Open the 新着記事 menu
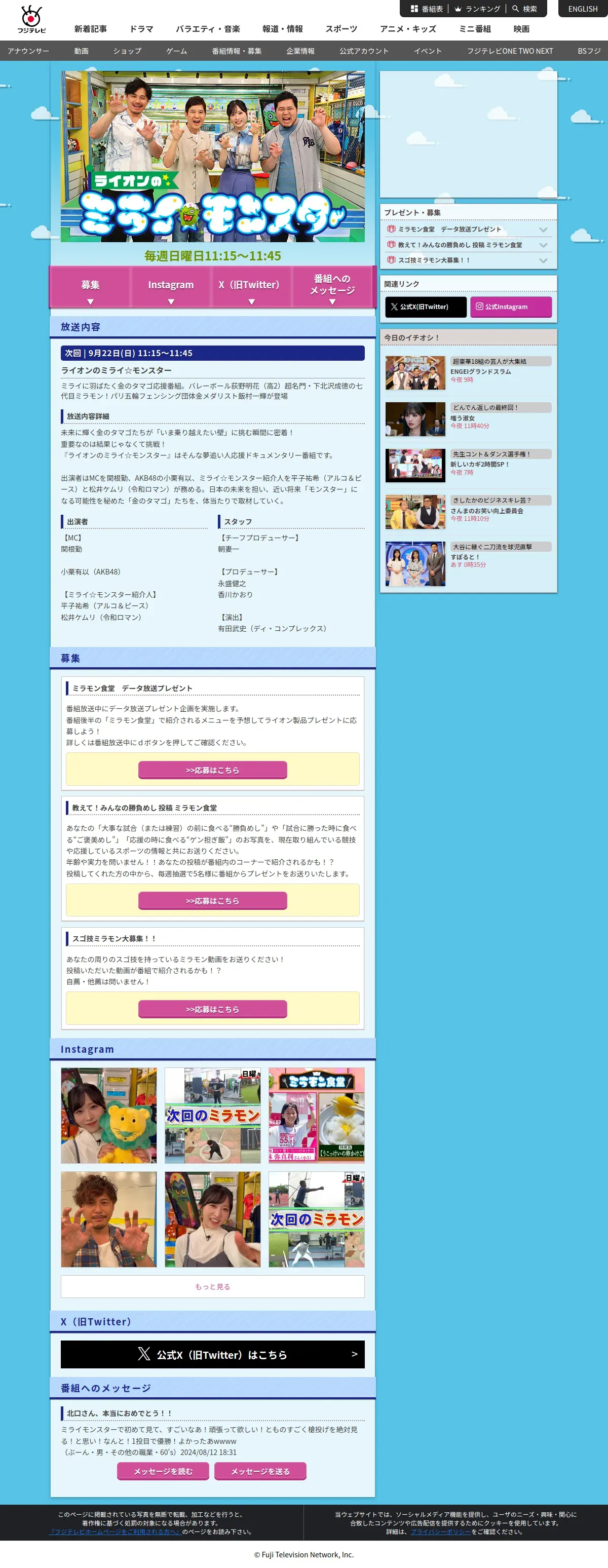Screen dimensions: 608x1568 (91, 28)
